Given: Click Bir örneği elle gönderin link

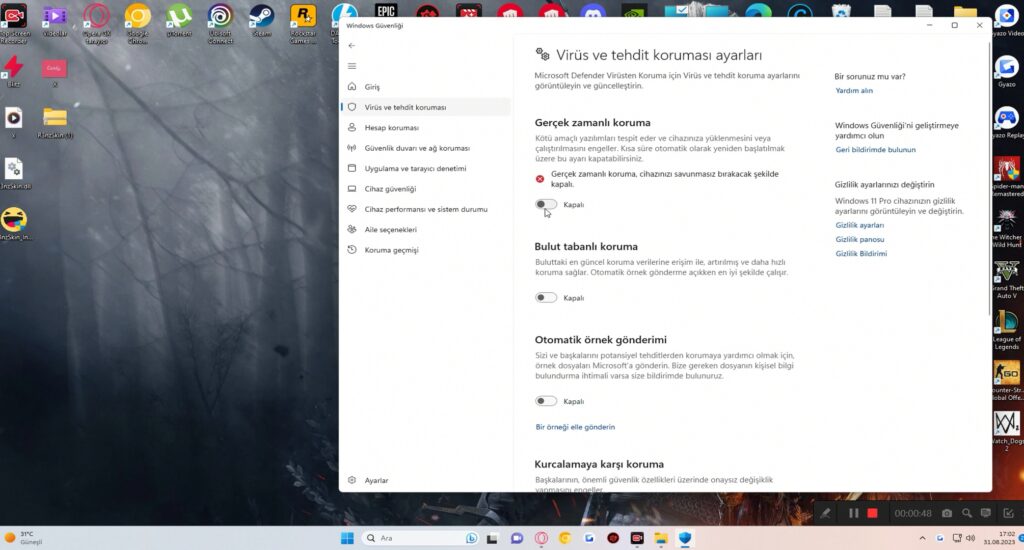Looking at the screenshot, I should click(575, 427).
